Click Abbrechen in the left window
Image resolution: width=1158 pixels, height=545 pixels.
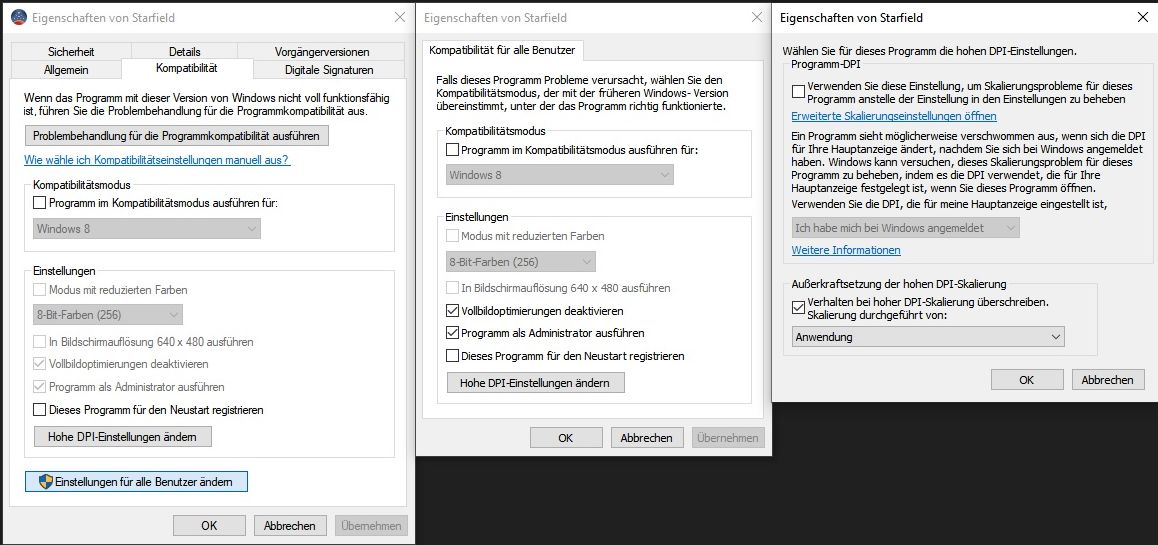pyautogui.click(x=290, y=526)
